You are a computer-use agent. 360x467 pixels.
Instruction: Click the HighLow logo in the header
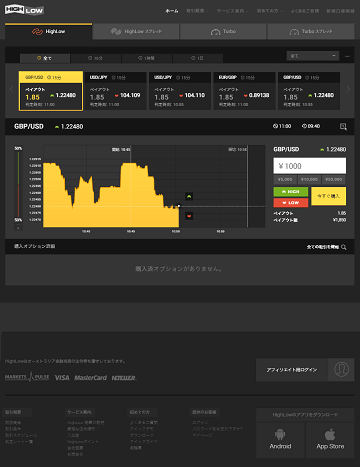click(24, 10)
